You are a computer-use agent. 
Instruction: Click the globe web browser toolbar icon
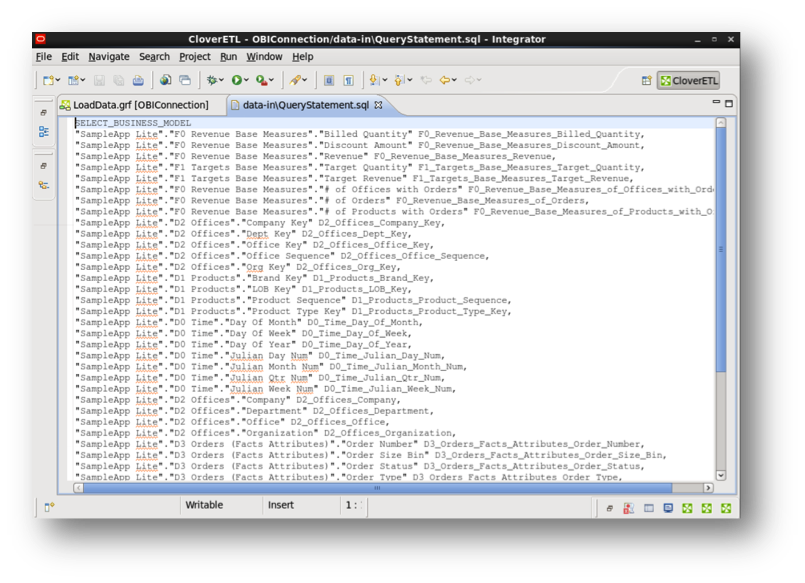coord(165,80)
